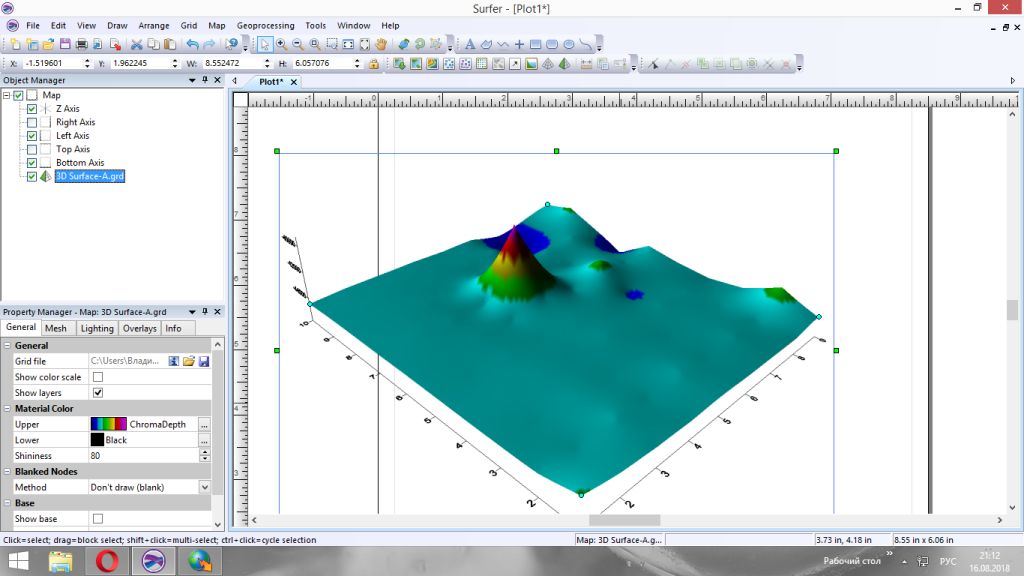Click the Pan hand tool
This screenshot has height=576, width=1024.
[x=381, y=44]
